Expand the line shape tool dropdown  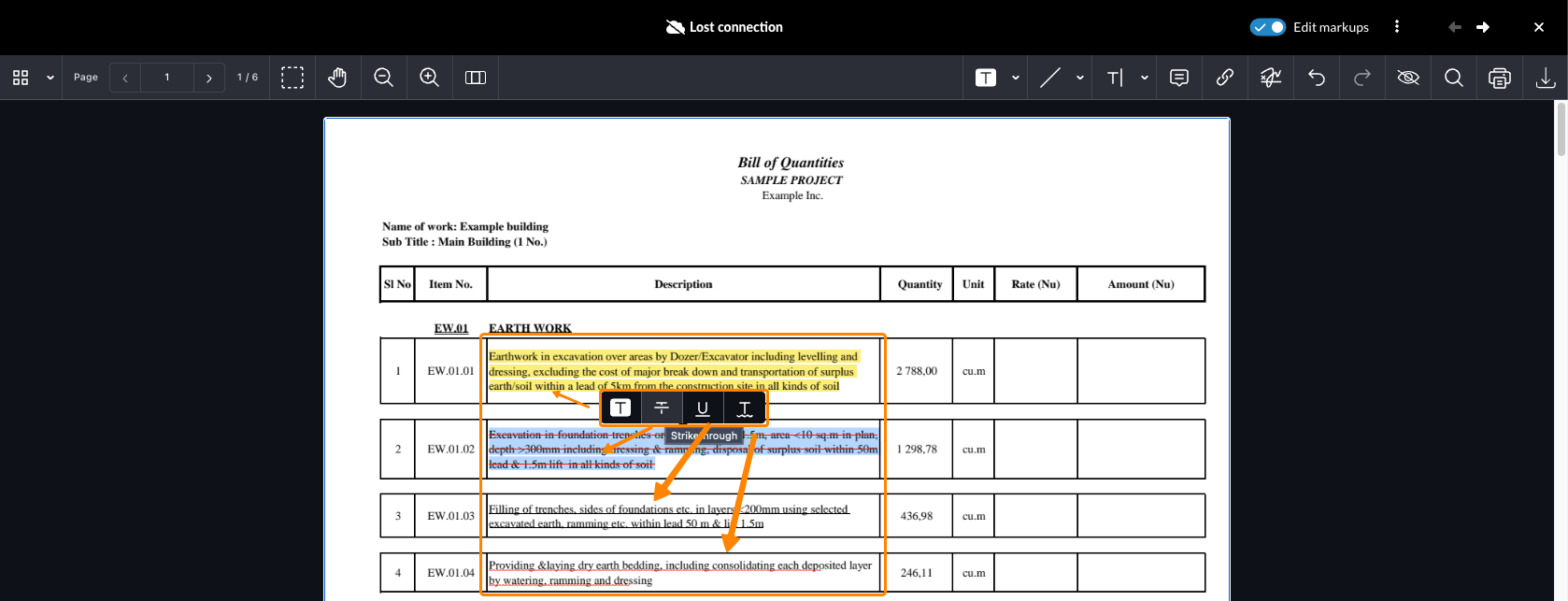point(1080,78)
